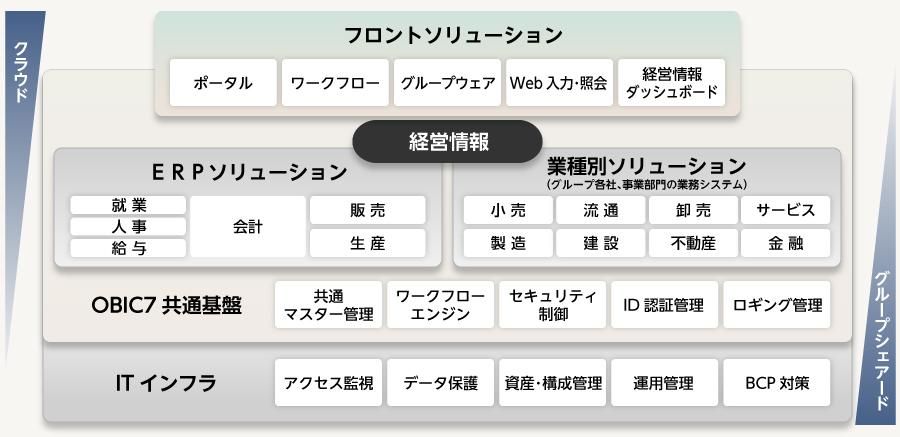
Task: Click the アクセス監視 box
Action: [x=328, y=382]
